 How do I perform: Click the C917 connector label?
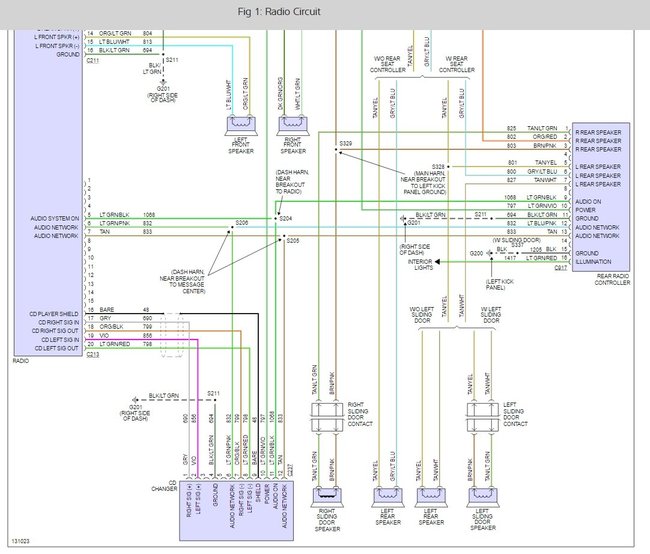click(x=560, y=268)
